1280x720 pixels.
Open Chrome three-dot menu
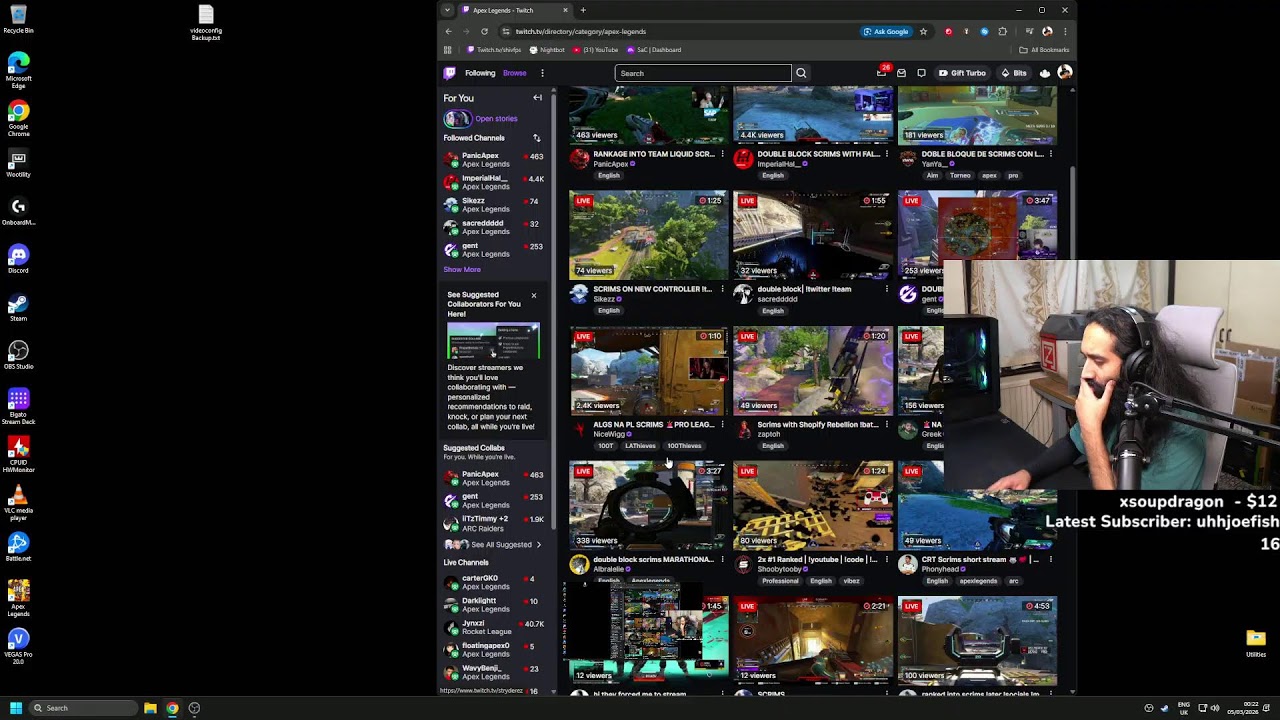pos(1065,31)
